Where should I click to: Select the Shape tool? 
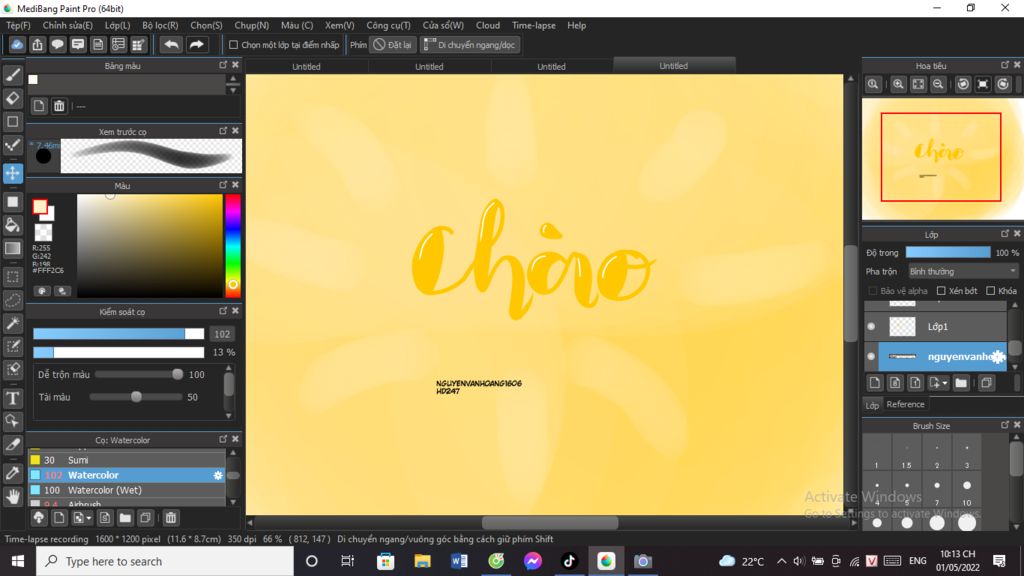(12, 121)
